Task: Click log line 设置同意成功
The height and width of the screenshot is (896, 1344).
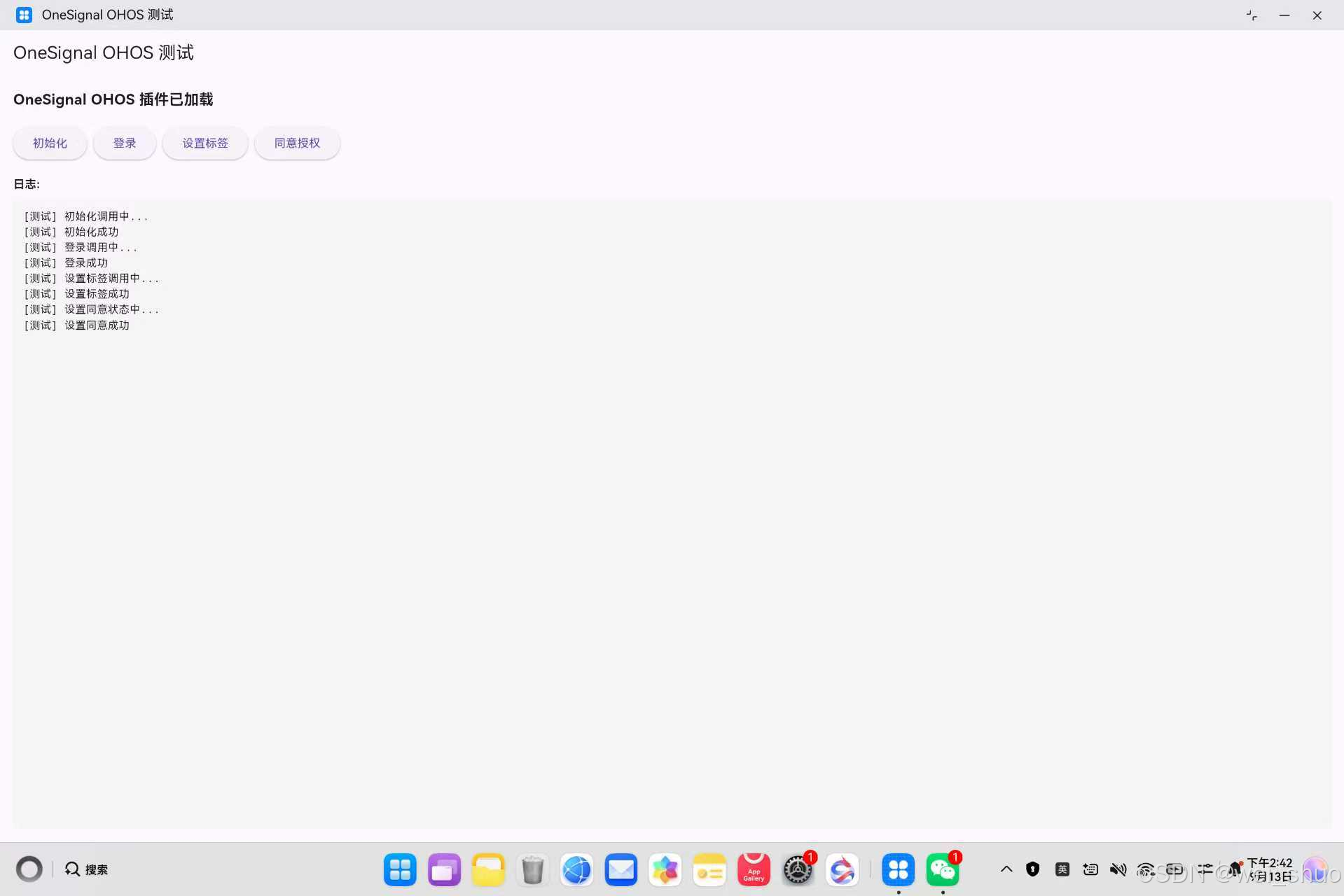Action: (76, 325)
